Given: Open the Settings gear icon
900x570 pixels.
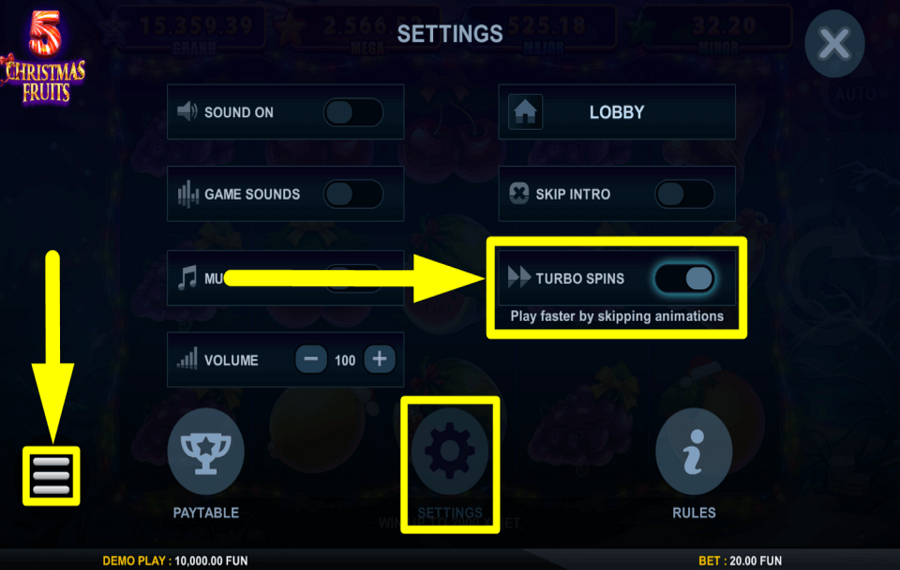Looking at the screenshot, I should [x=449, y=452].
